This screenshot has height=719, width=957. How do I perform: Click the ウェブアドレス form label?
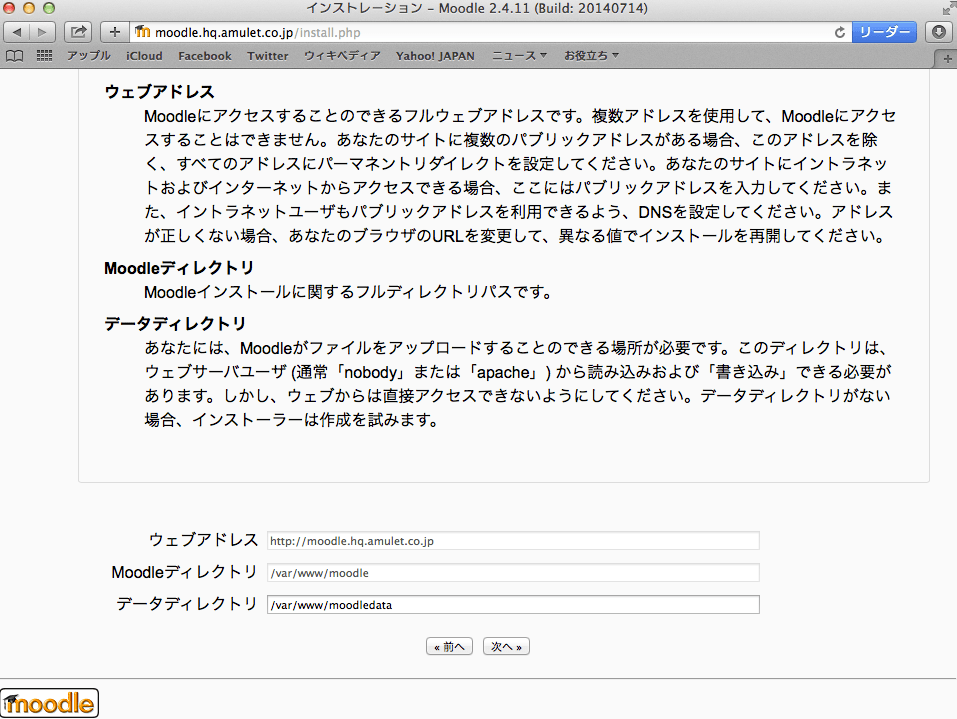[204, 540]
